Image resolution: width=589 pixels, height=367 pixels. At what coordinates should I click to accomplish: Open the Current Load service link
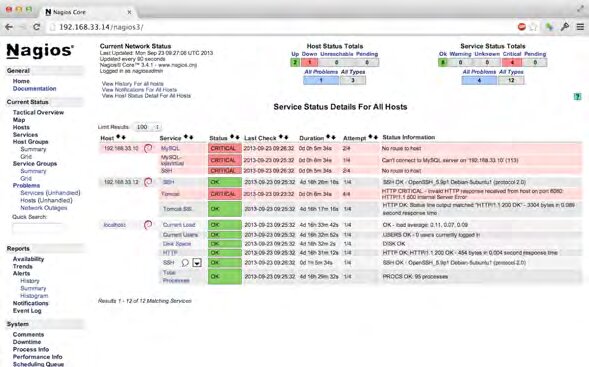point(179,225)
